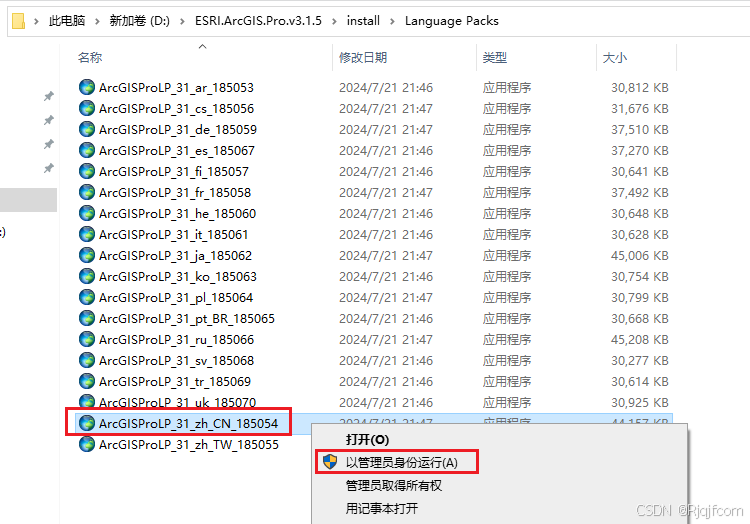Image resolution: width=750 pixels, height=524 pixels.
Task: Click the 30,925 KB size cell
Action: [640, 403]
